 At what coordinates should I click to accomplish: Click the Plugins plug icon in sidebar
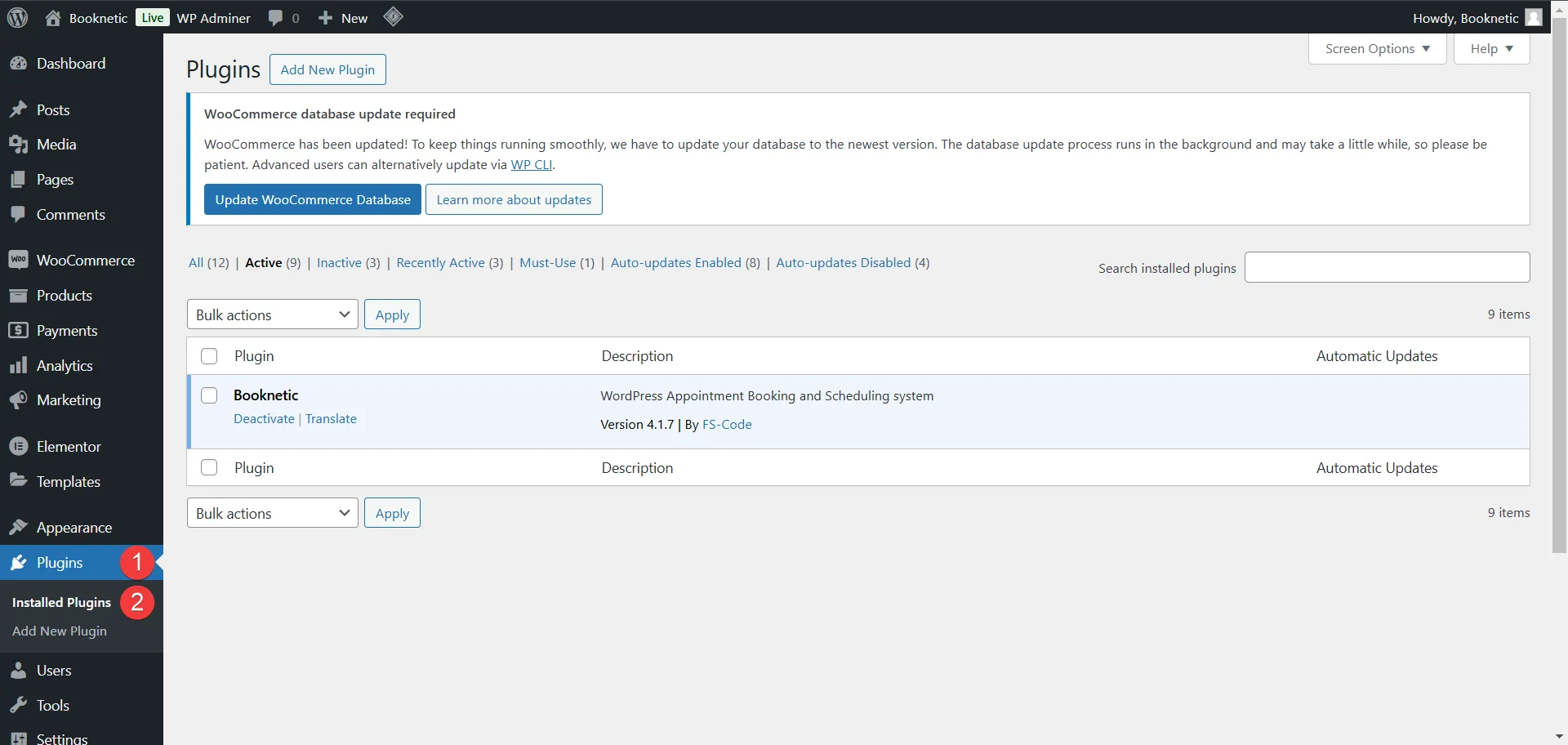coord(18,563)
